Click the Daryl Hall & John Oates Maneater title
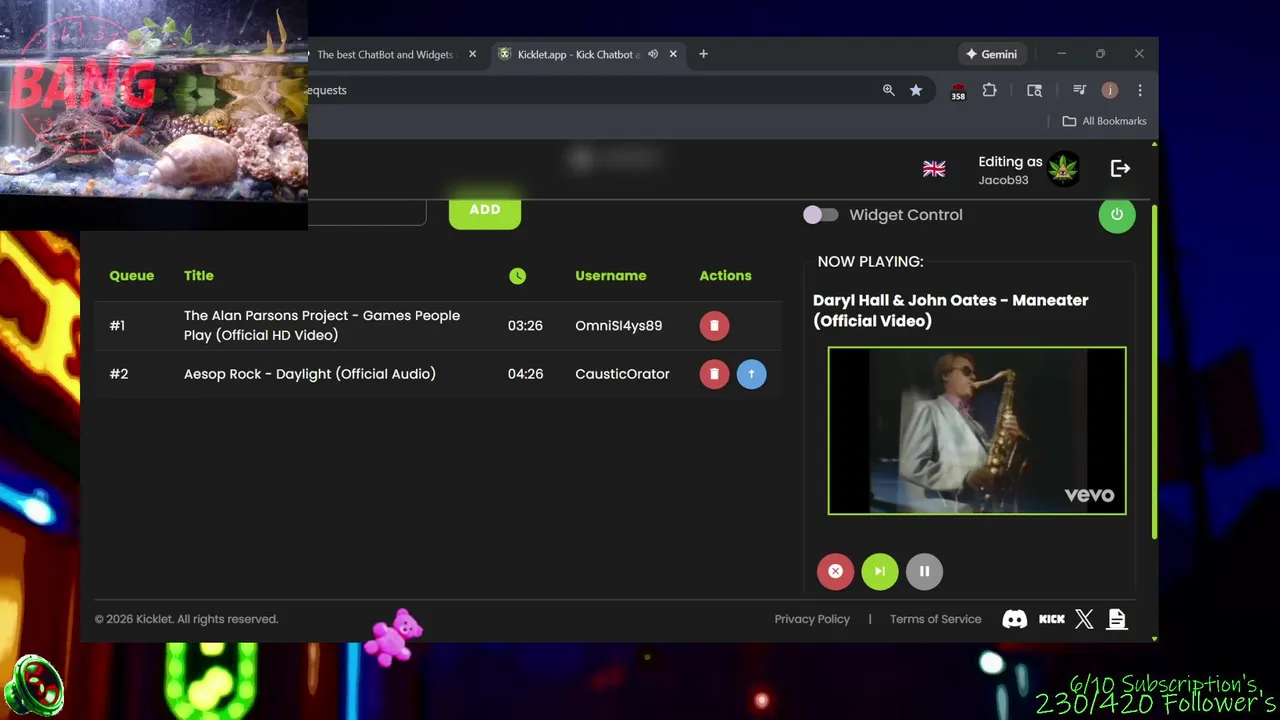 pos(950,310)
